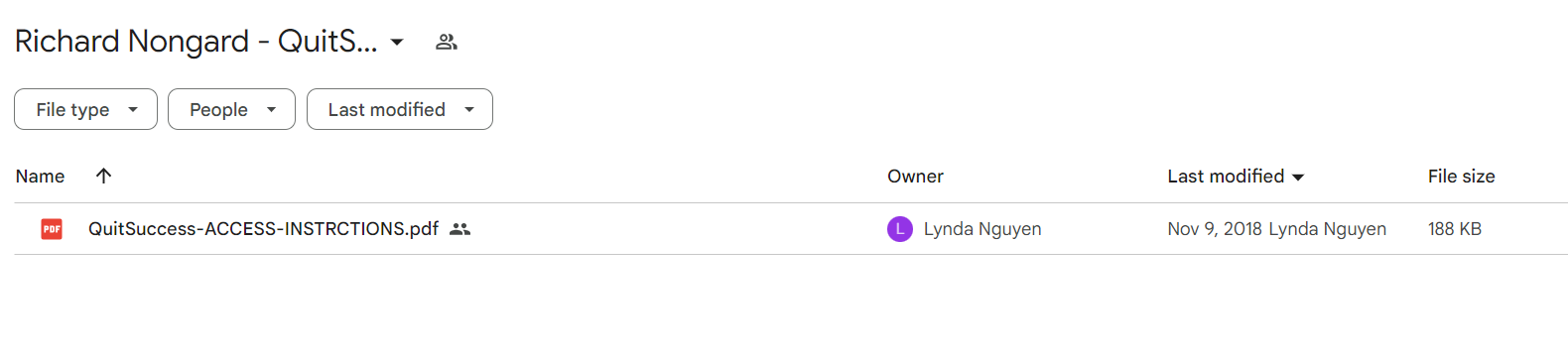
Task: Click the Owner column header
Action: point(915,176)
